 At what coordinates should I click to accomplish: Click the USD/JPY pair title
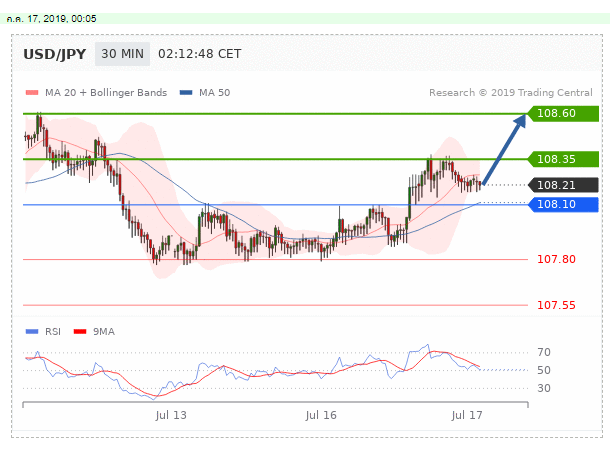coord(54,54)
